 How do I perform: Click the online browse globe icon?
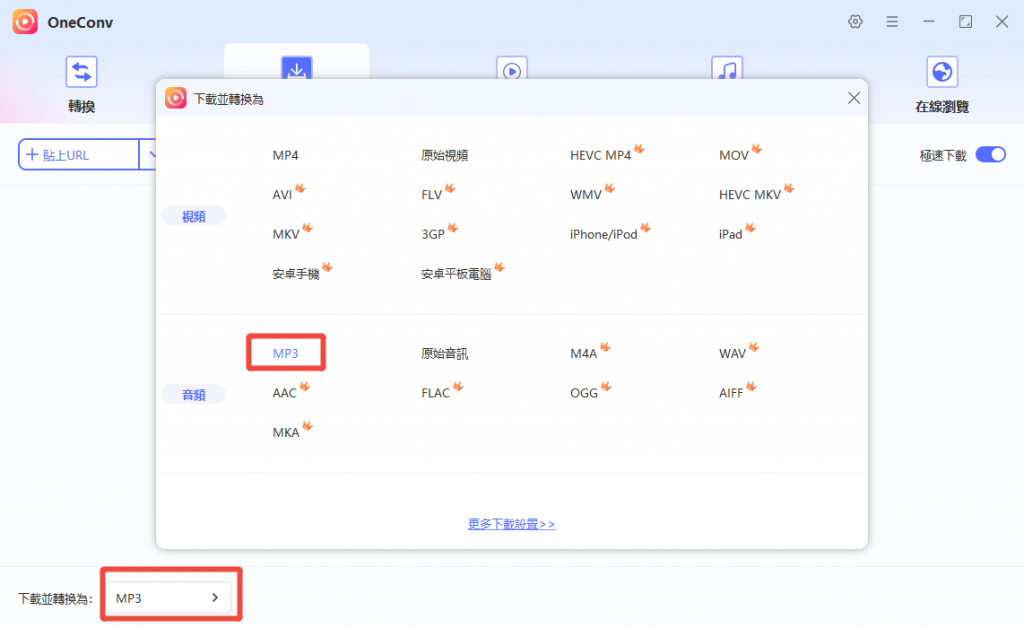(x=942, y=72)
